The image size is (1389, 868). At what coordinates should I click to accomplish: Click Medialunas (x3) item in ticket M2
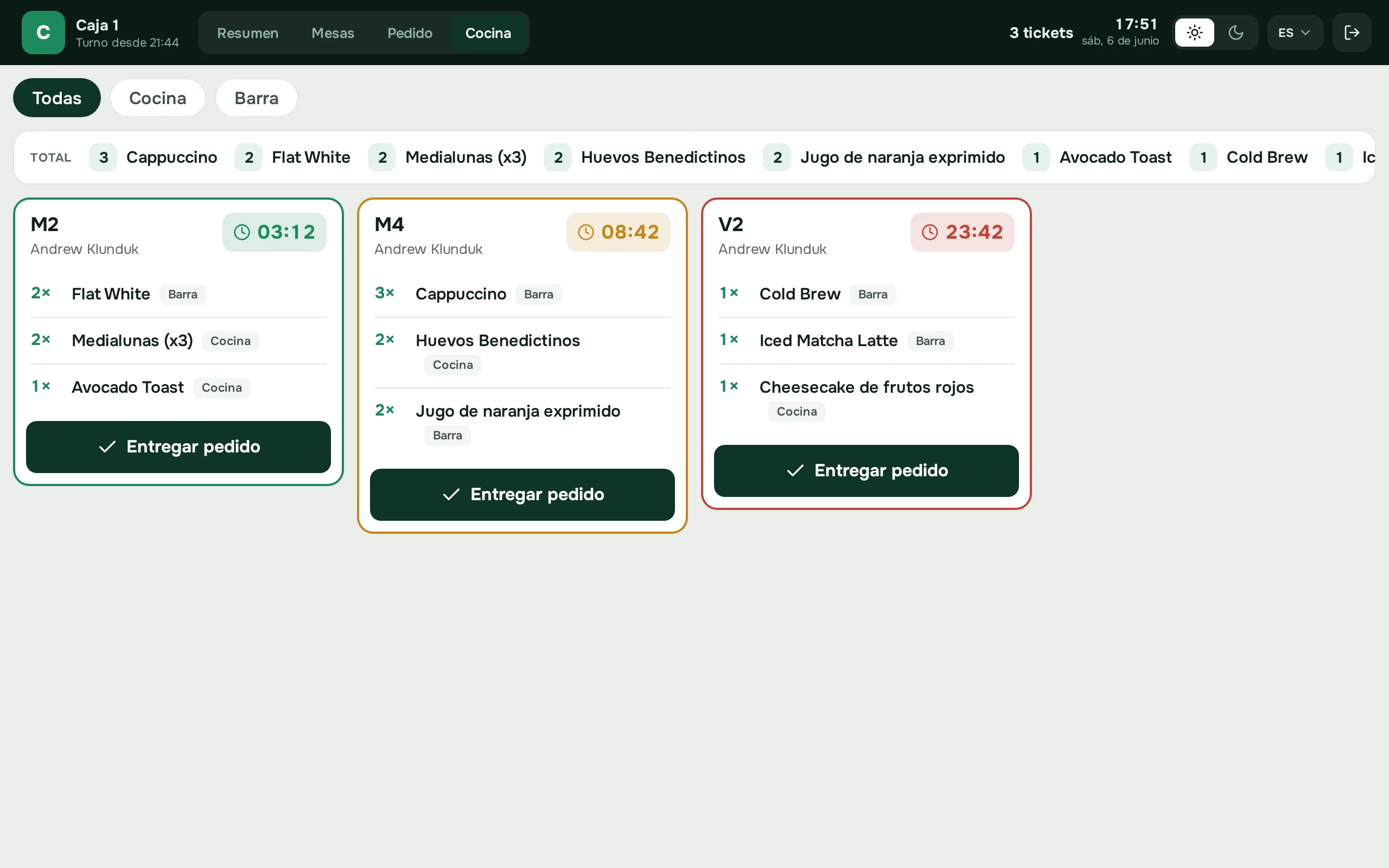click(x=132, y=341)
